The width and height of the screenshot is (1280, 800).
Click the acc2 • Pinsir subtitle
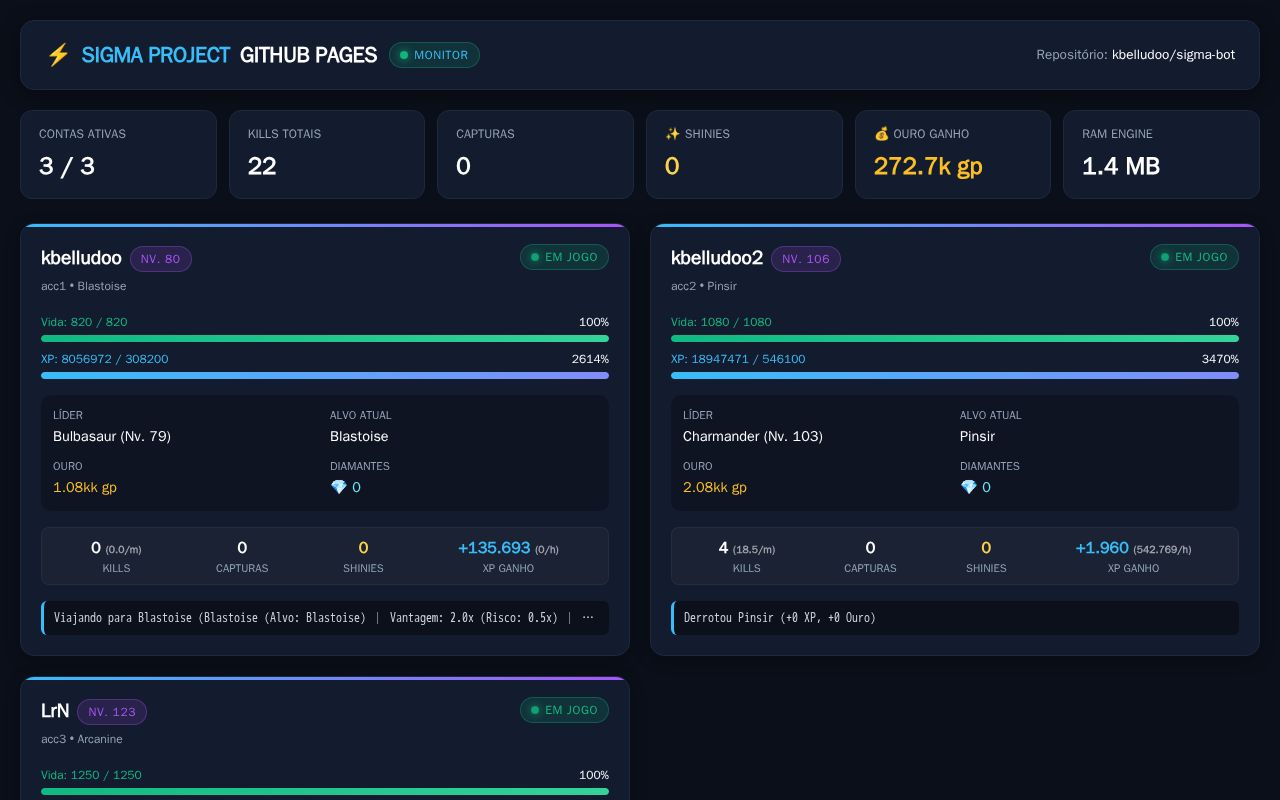704,286
